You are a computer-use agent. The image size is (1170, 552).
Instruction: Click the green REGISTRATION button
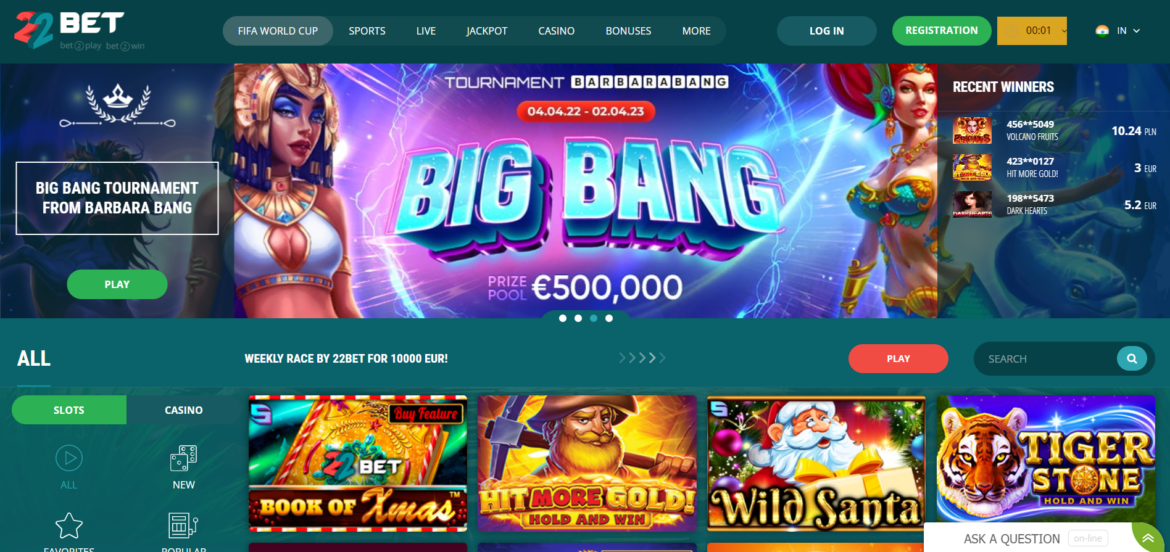(942, 31)
